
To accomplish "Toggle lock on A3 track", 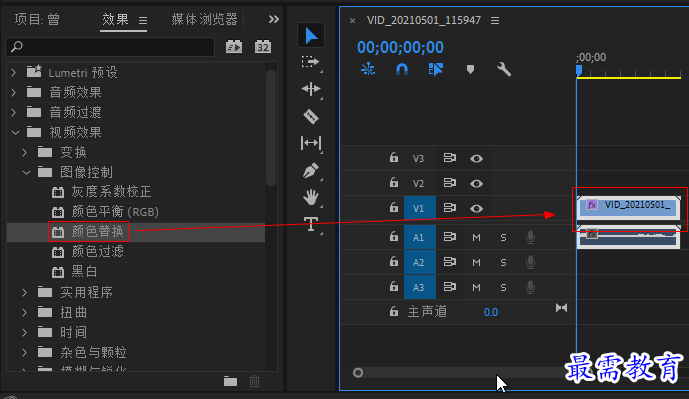I will click(x=394, y=287).
